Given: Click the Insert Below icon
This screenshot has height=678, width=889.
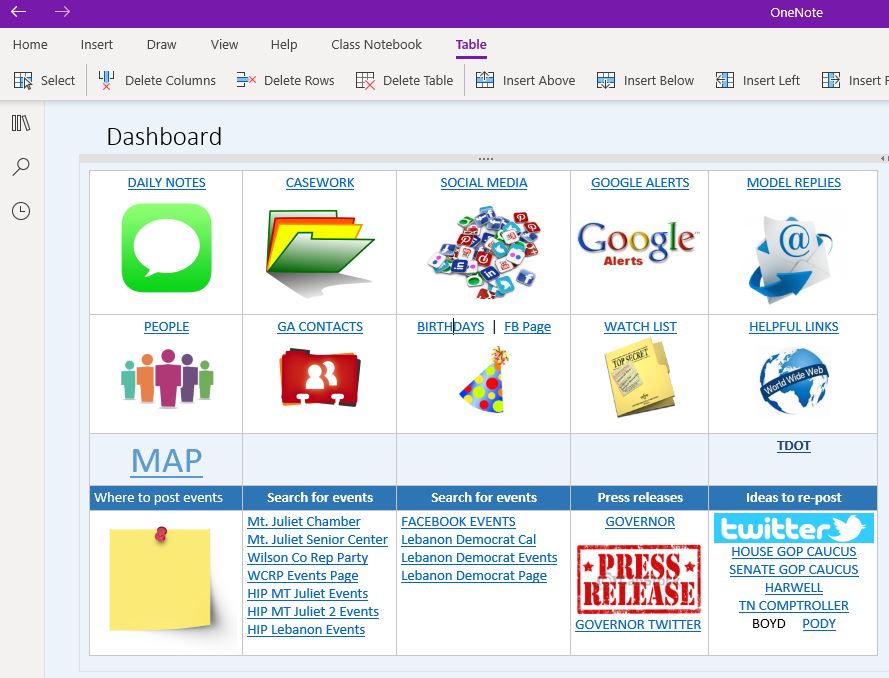Looking at the screenshot, I should 606,80.
